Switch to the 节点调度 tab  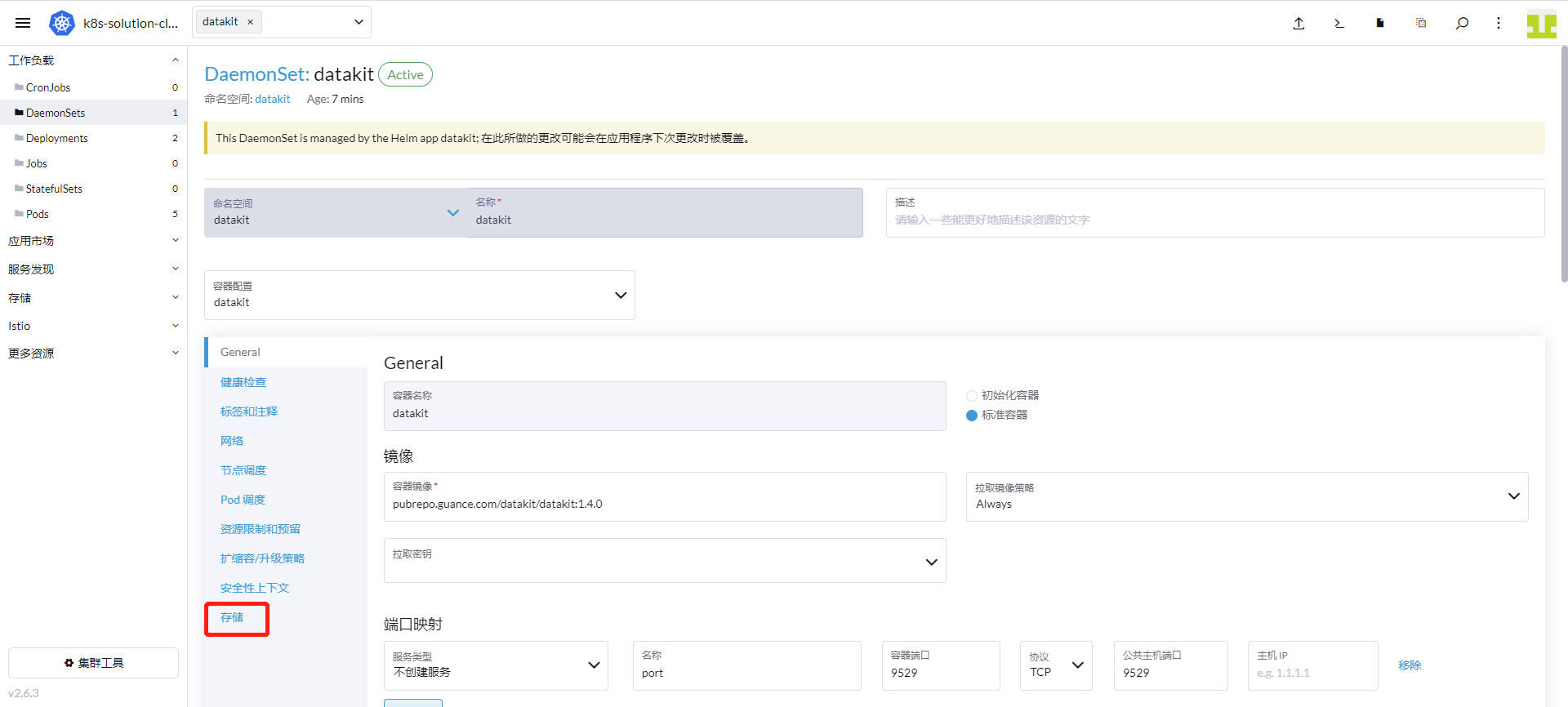coord(243,470)
